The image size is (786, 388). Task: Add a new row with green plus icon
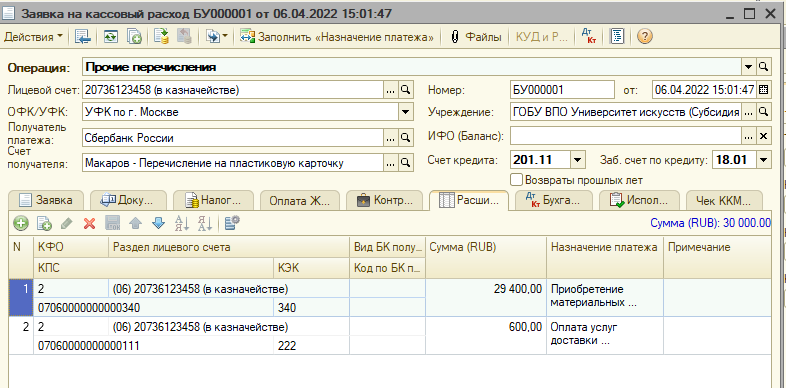click(x=21, y=224)
